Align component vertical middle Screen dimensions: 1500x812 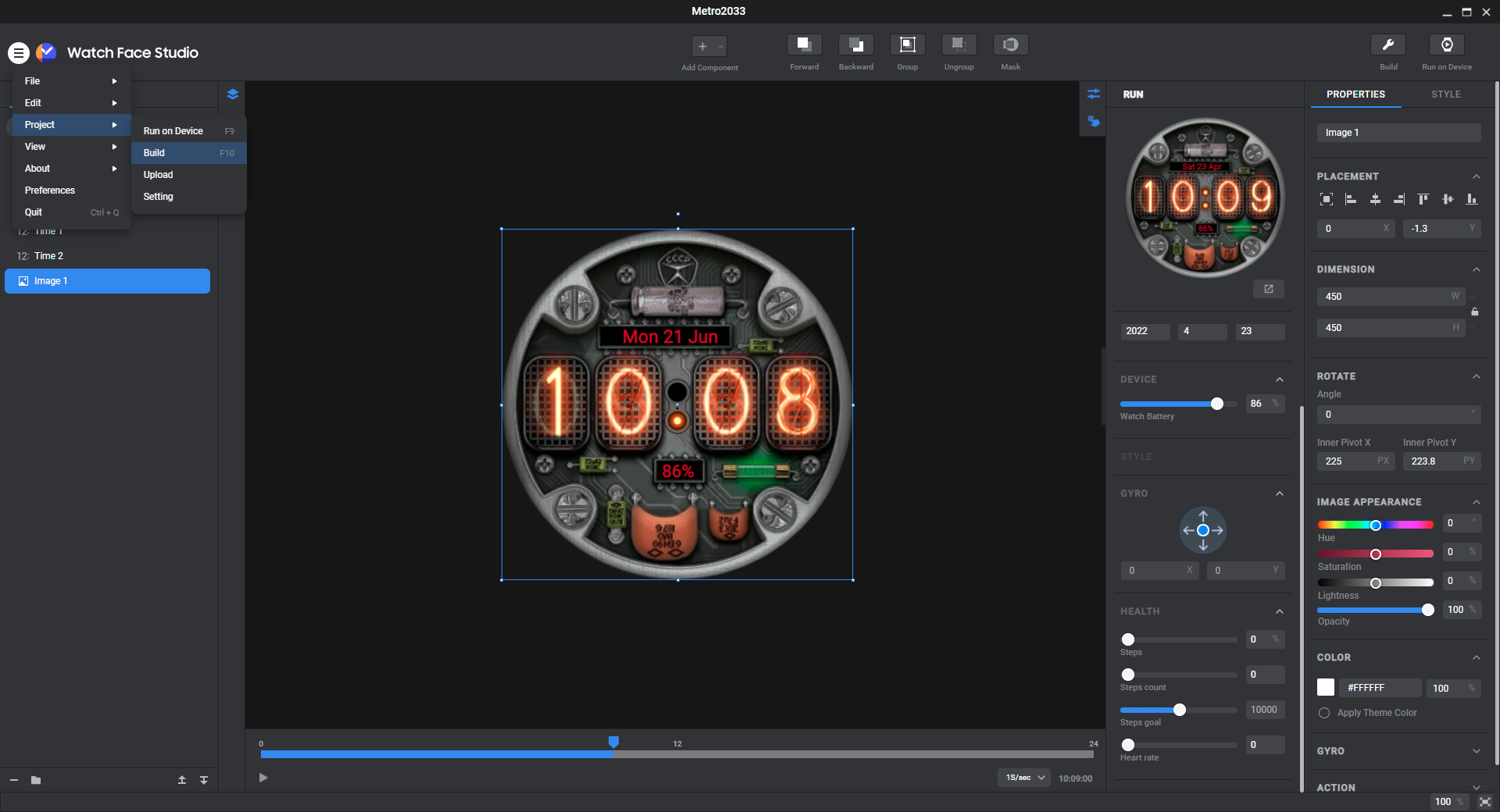(1448, 199)
